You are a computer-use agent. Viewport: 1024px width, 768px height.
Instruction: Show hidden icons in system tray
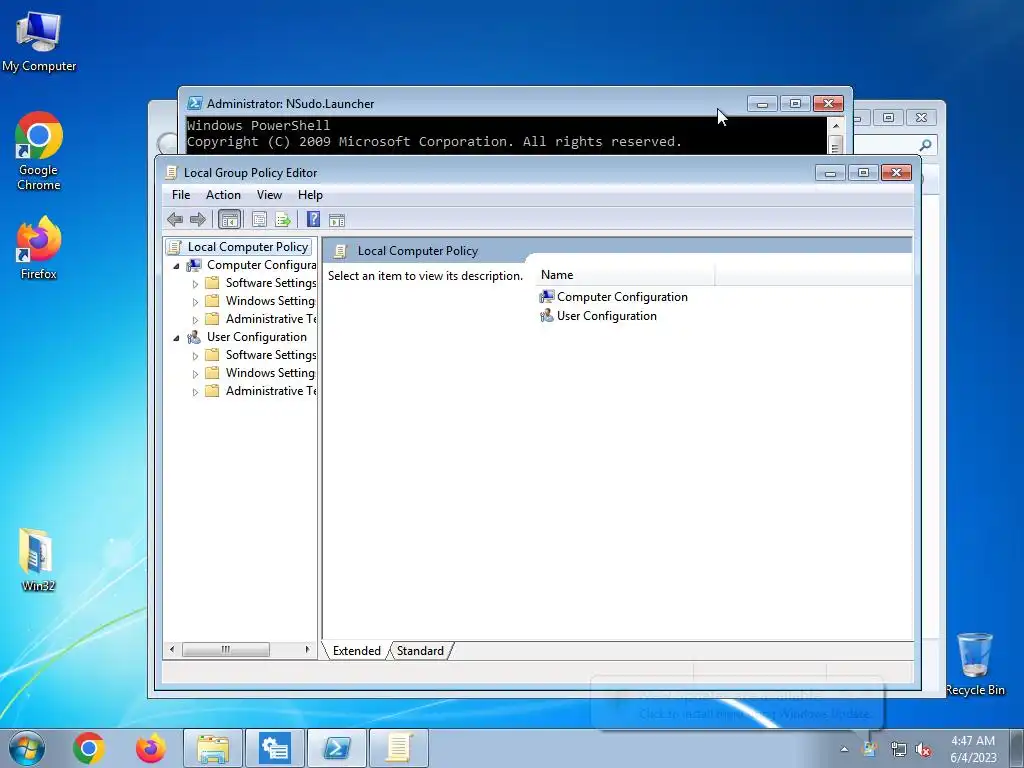[844, 749]
